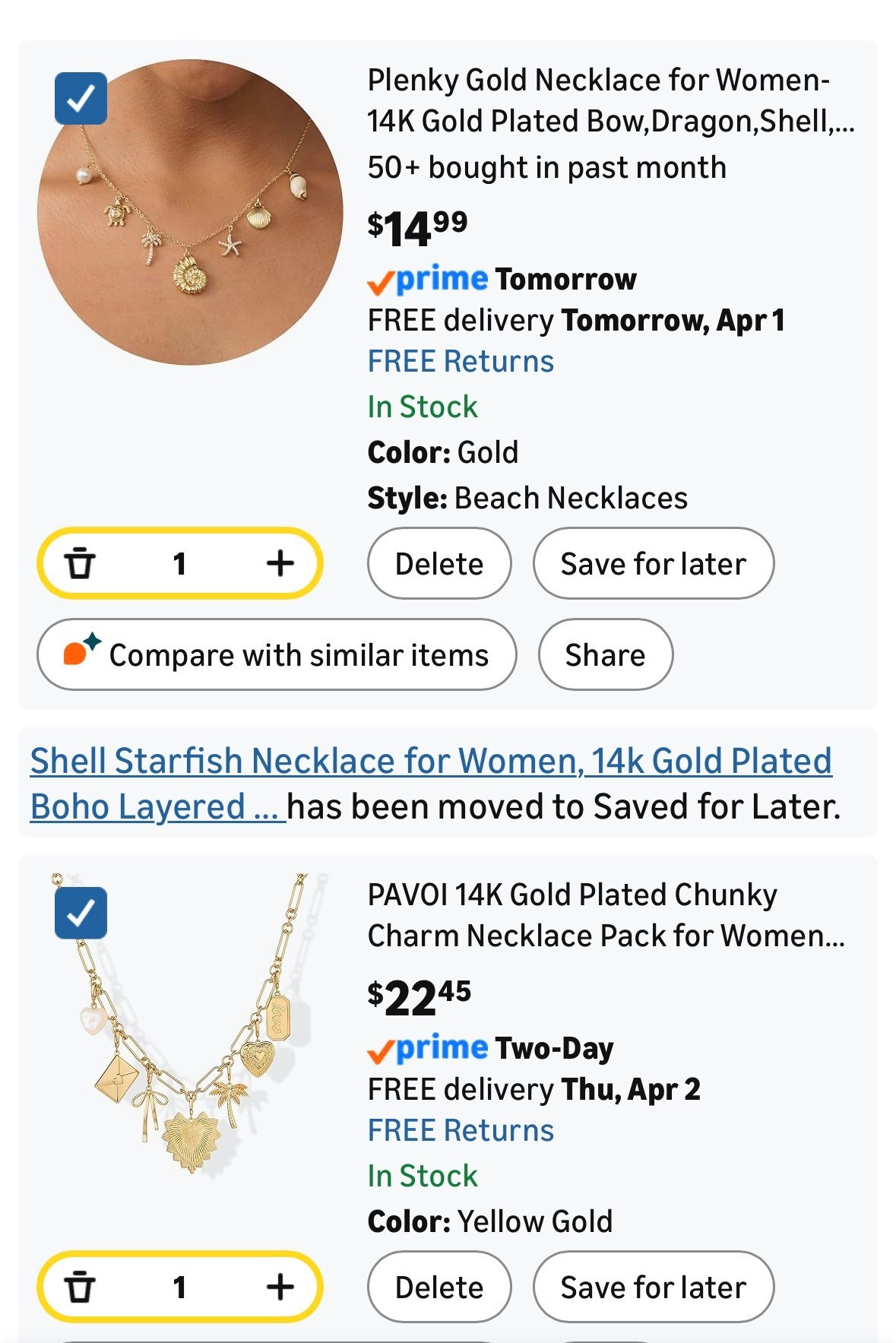Click Share for the Plenky necklace
Screen dimensions: 896x1343
(605, 654)
